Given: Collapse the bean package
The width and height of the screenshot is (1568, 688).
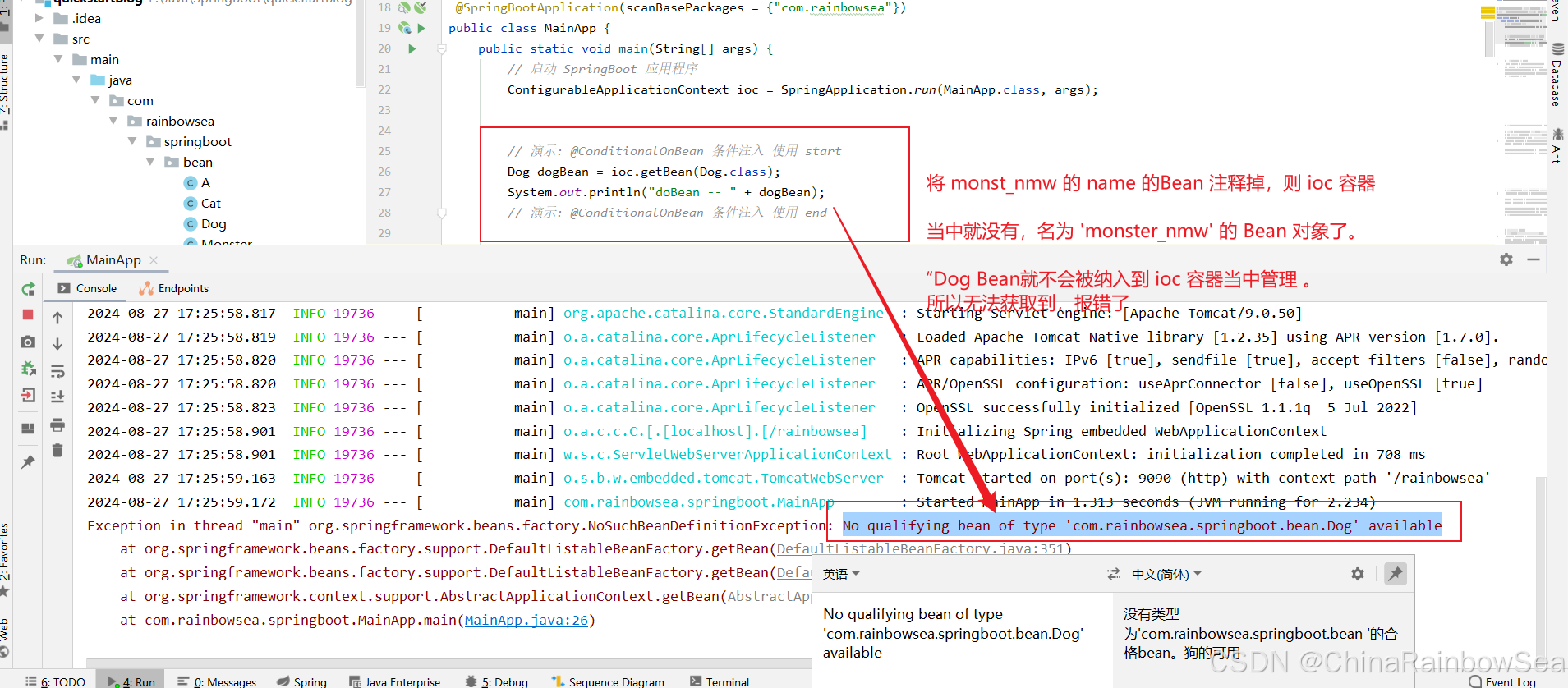Looking at the screenshot, I should click(x=150, y=162).
